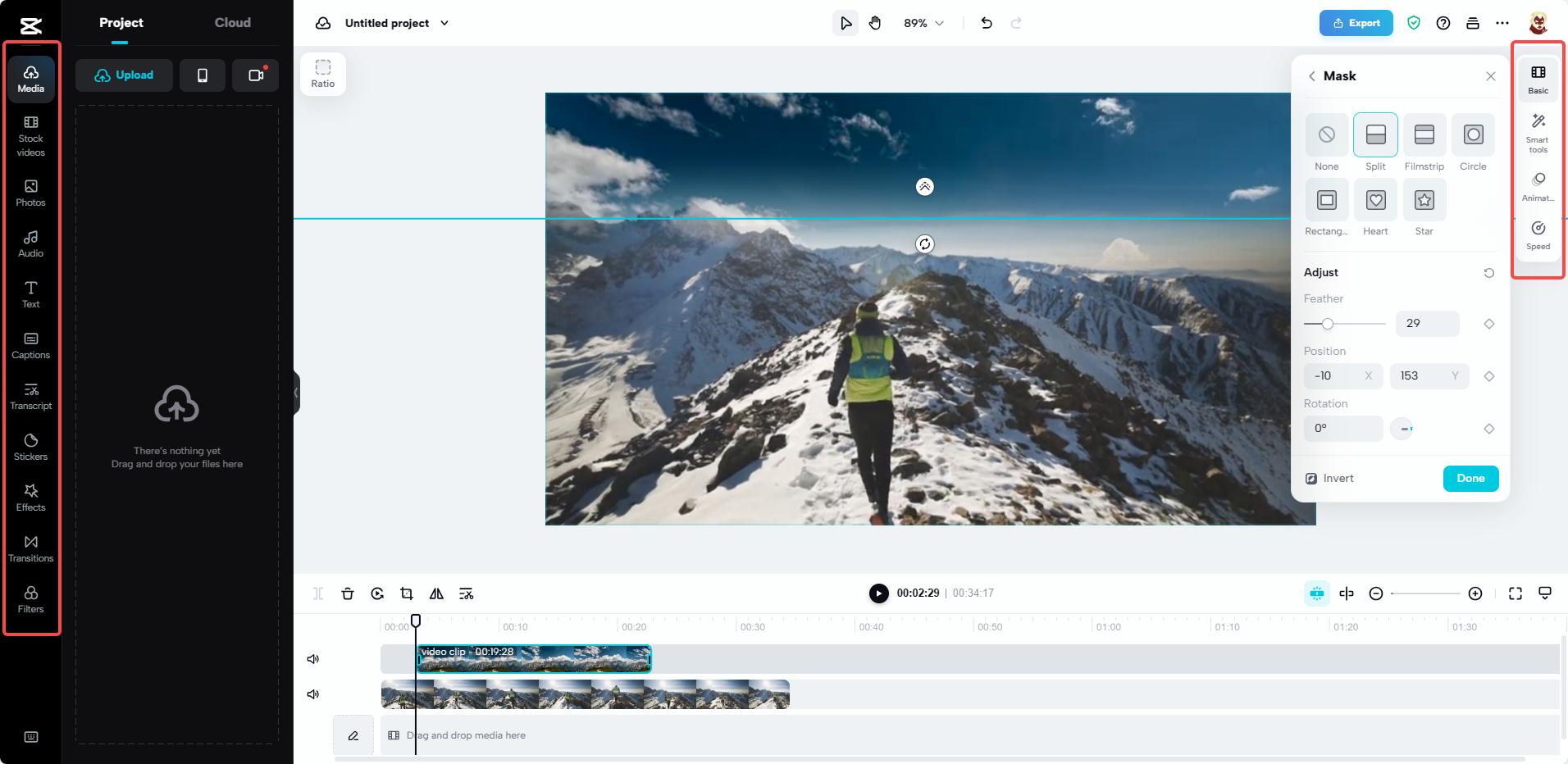Click the Rotation dial control
The width and height of the screenshot is (1568, 764).
point(1402,429)
